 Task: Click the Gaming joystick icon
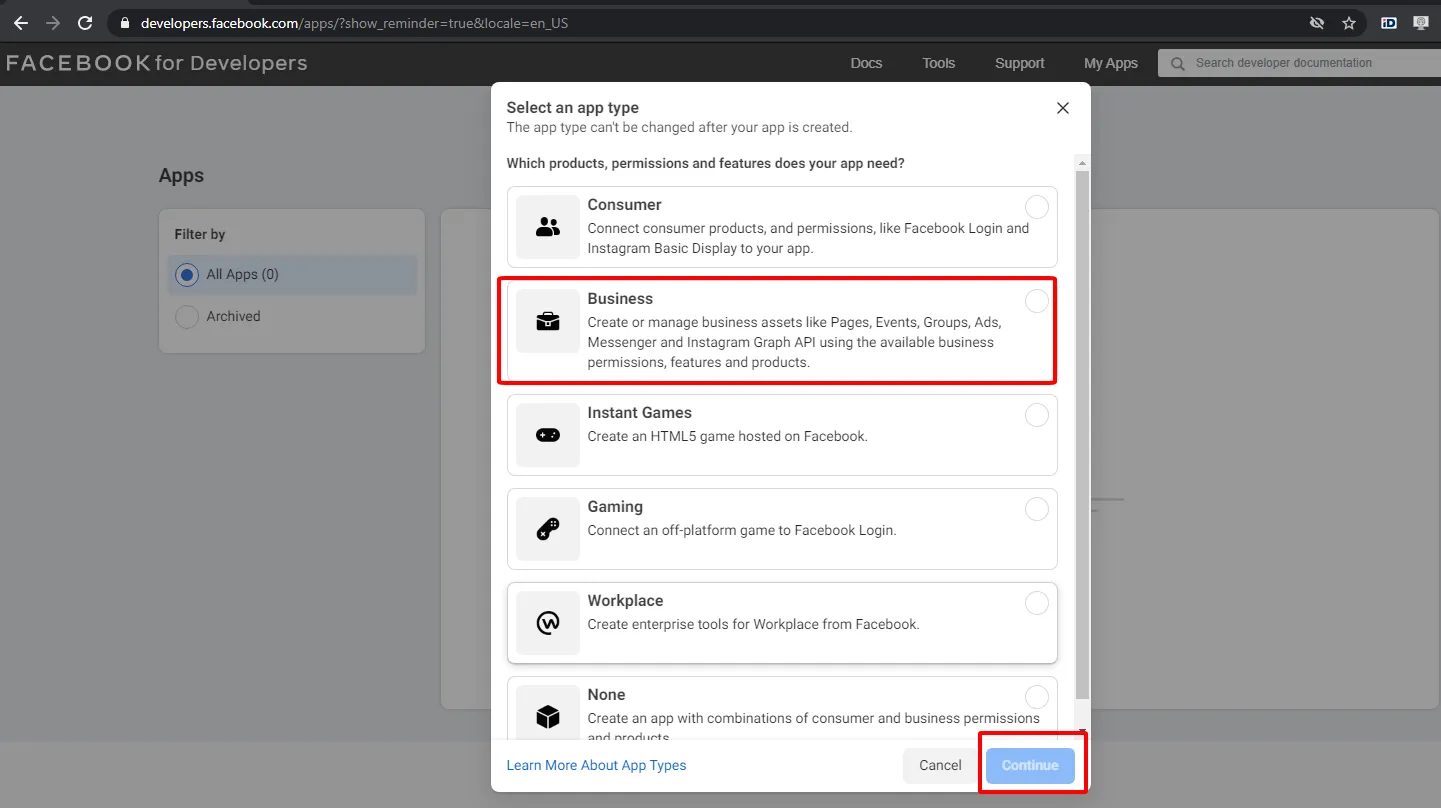pos(547,529)
